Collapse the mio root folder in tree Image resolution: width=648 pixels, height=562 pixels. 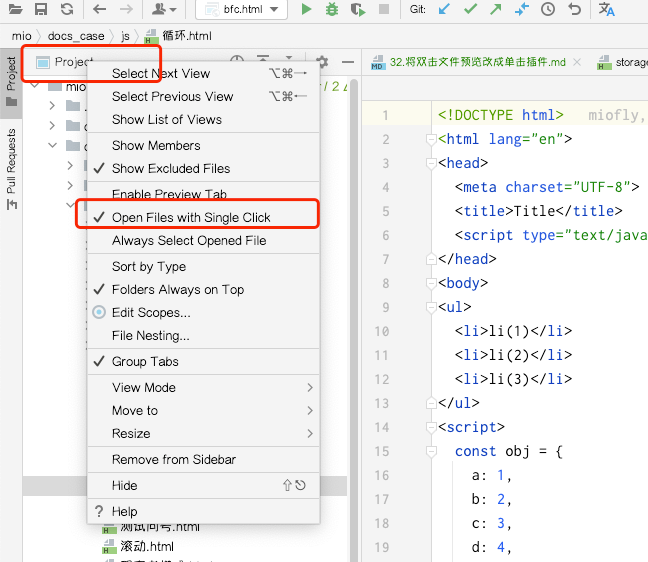point(36,87)
